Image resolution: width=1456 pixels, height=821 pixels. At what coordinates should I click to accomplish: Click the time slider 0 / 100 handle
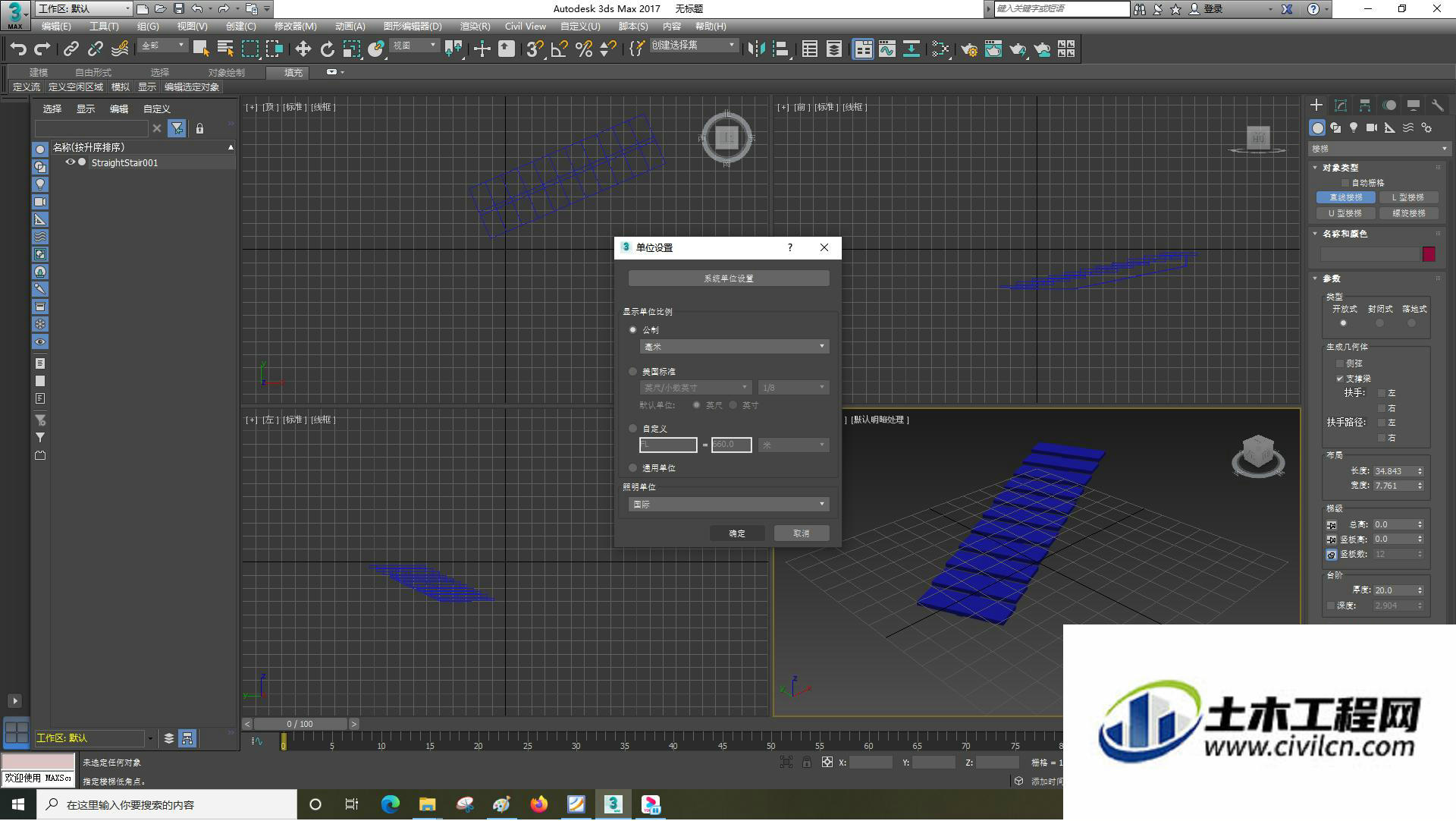(x=300, y=724)
